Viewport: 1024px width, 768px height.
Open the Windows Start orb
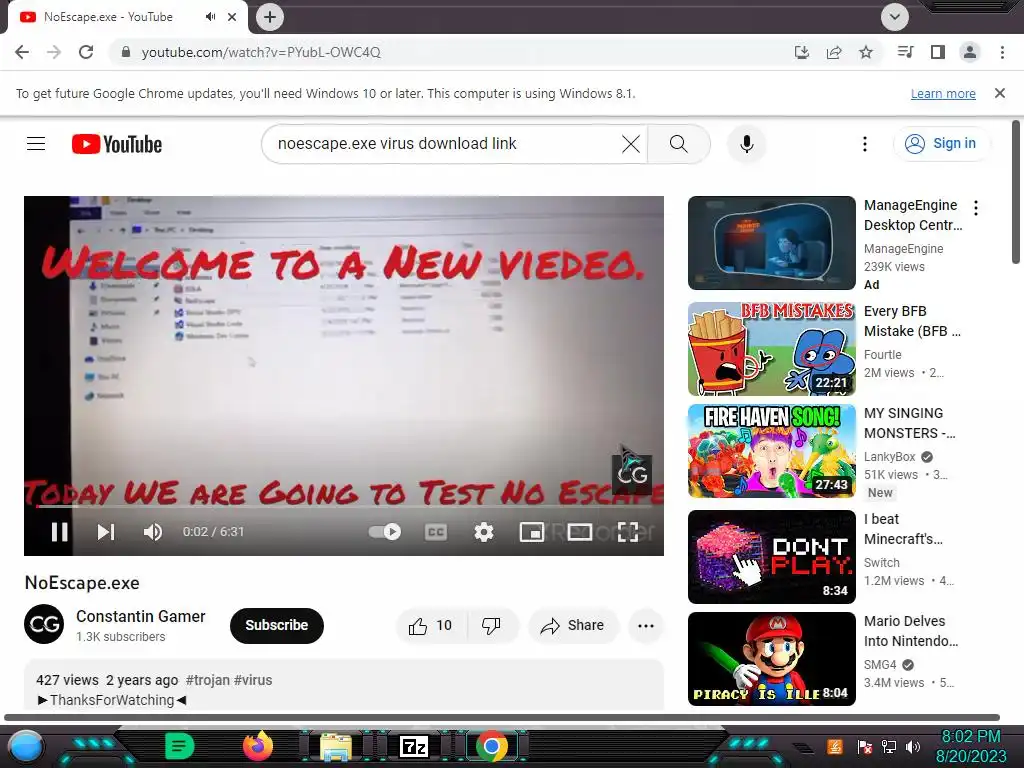click(25, 747)
